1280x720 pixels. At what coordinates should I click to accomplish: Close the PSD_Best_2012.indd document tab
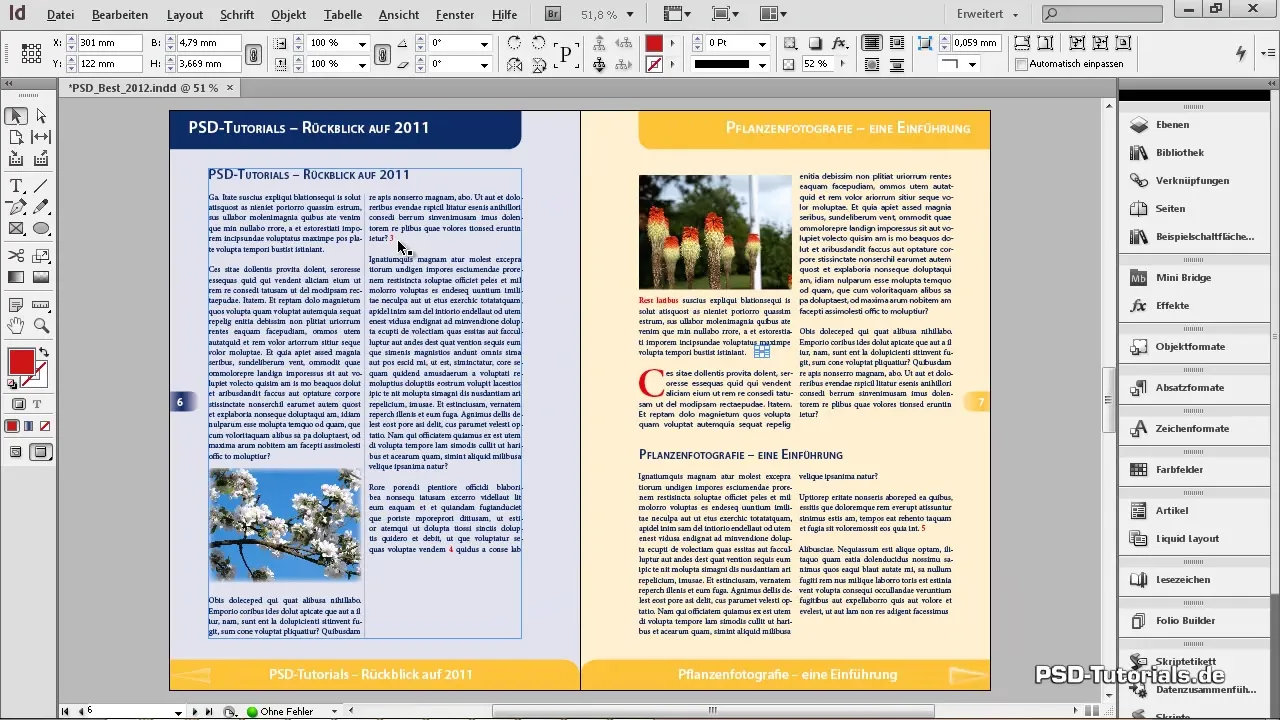[229, 88]
